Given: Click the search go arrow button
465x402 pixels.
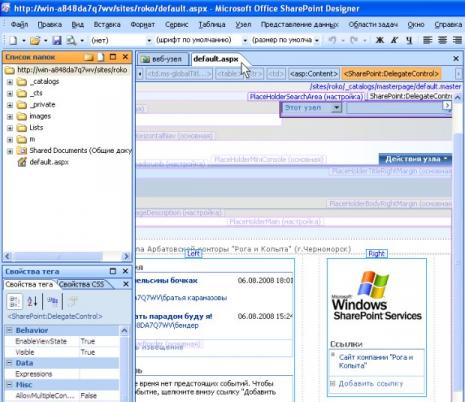Looking at the screenshot, I should 447,106.
